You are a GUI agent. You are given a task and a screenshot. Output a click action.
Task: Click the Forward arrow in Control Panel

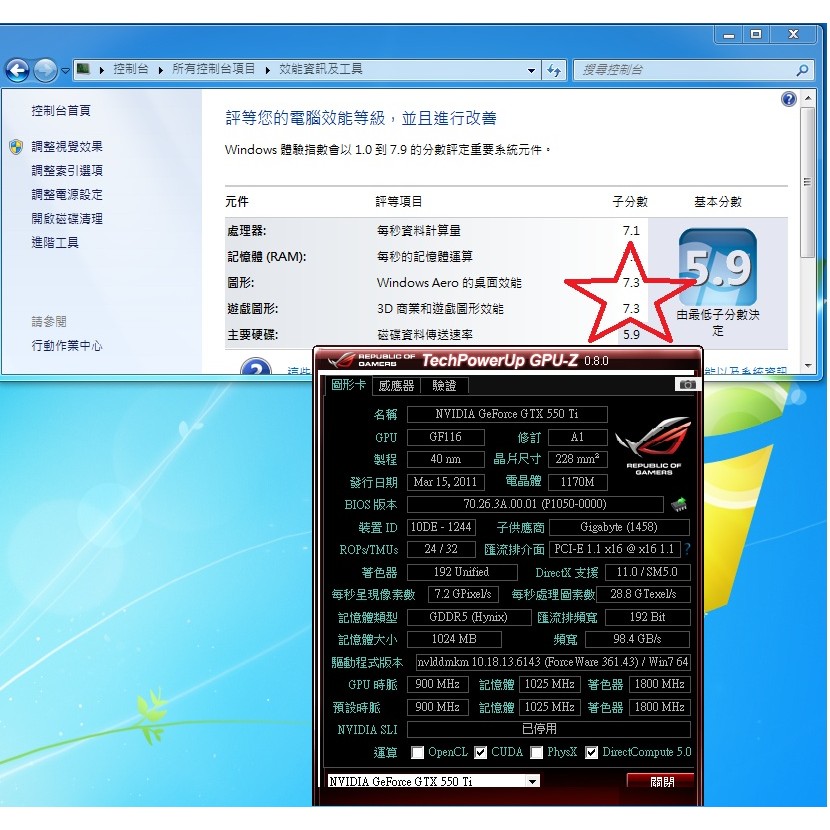[x=46, y=70]
